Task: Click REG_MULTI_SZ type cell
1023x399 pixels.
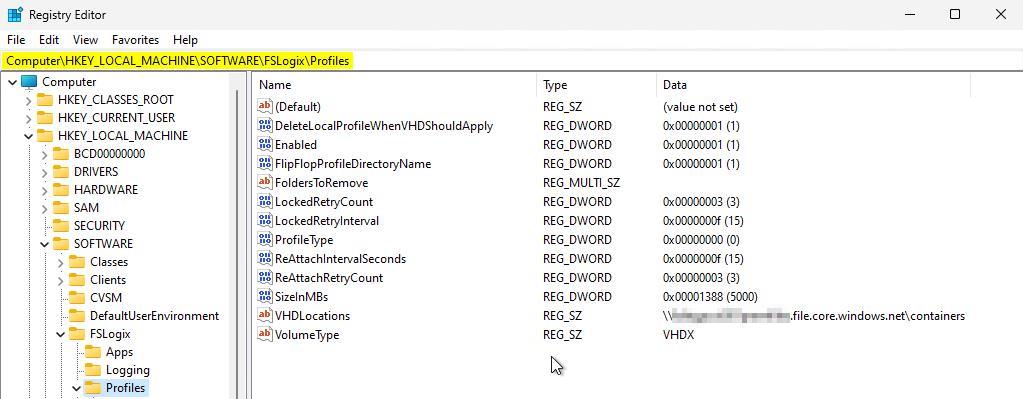Action: point(581,183)
